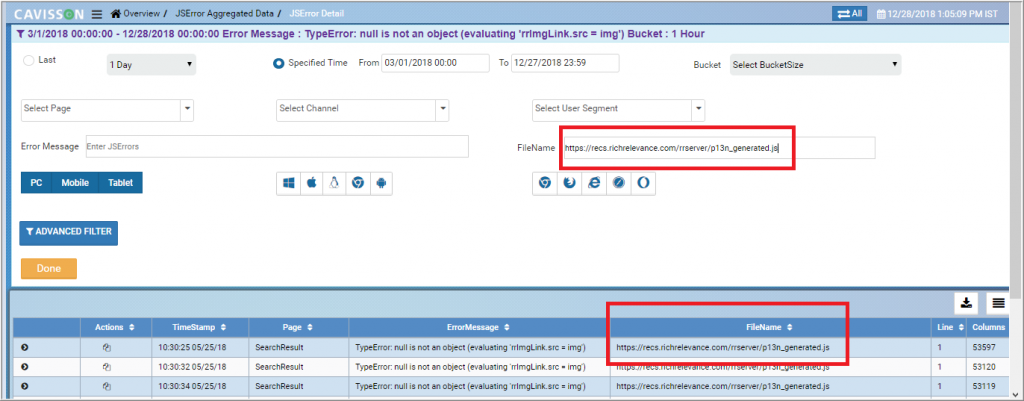Sort by the Line column
This screenshot has width=1024, height=401.
coord(959,327)
